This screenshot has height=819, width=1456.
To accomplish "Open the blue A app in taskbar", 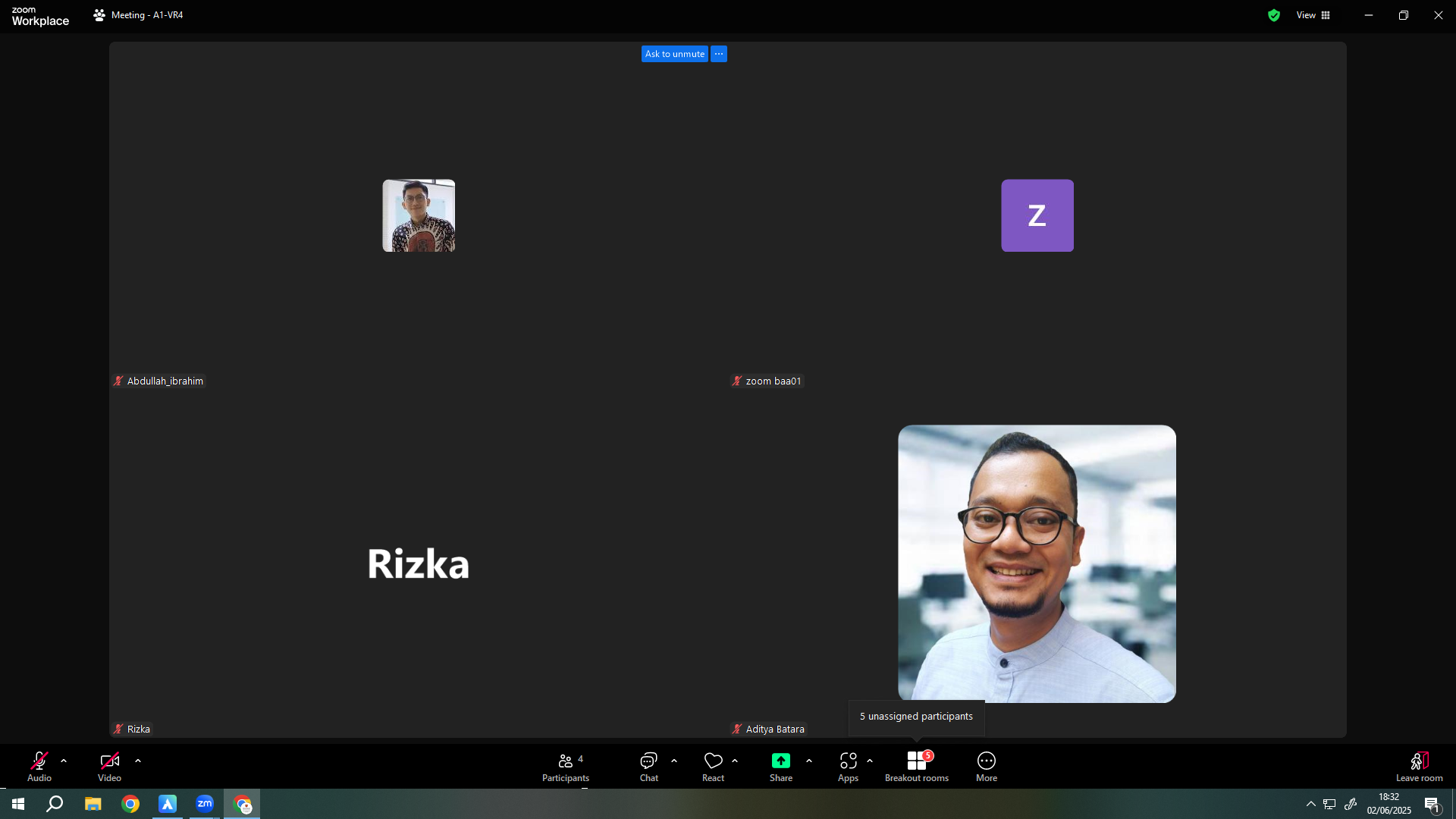I will click(x=168, y=804).
